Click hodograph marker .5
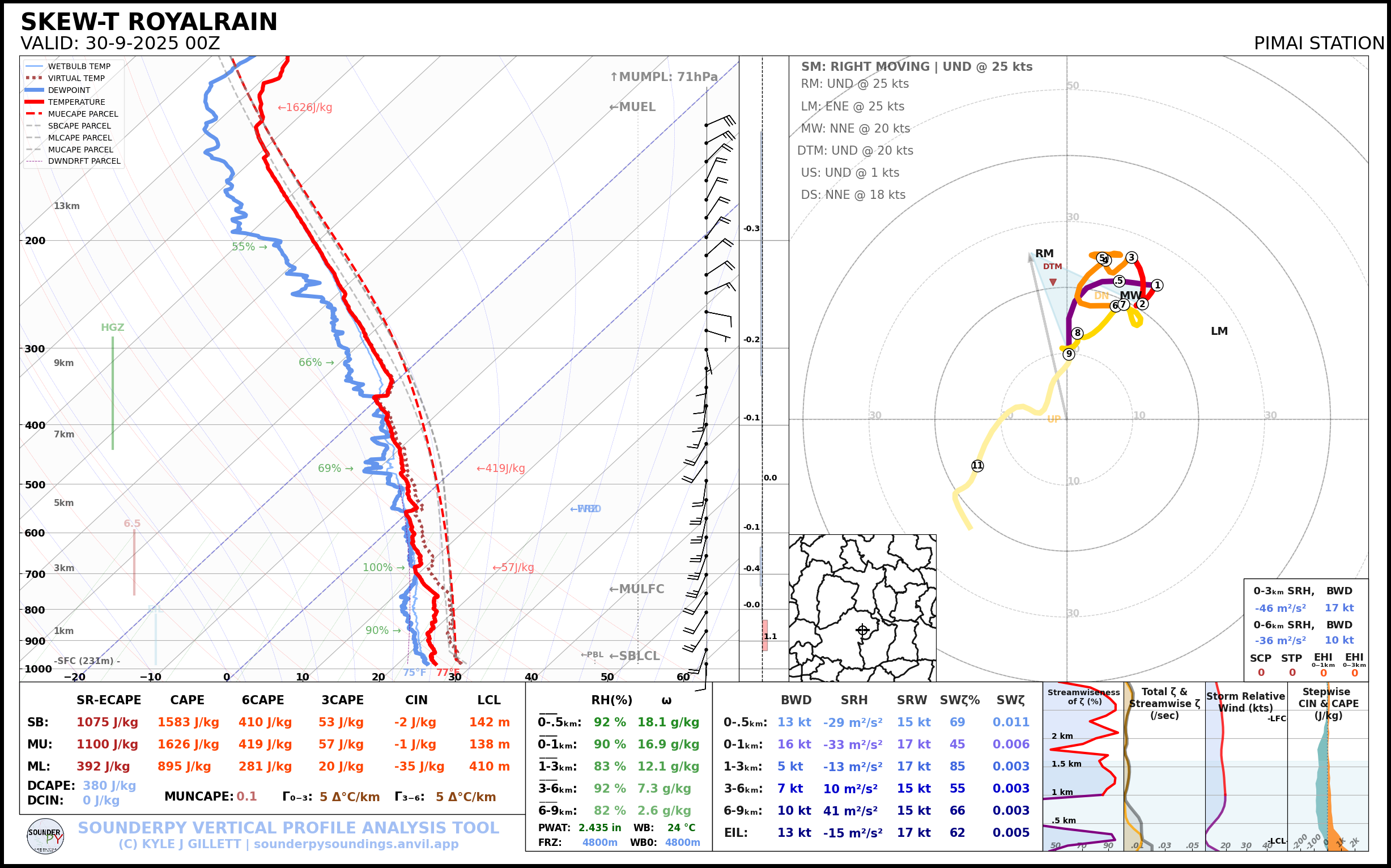 pos(1119,280)
